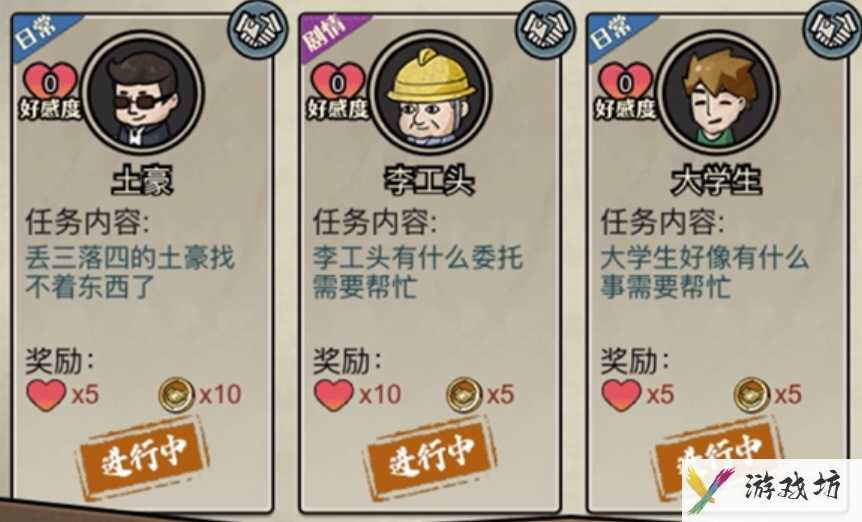Select 李工头's yellow hard hat avatar
This screenshot has height=522, width=862.
432,92
